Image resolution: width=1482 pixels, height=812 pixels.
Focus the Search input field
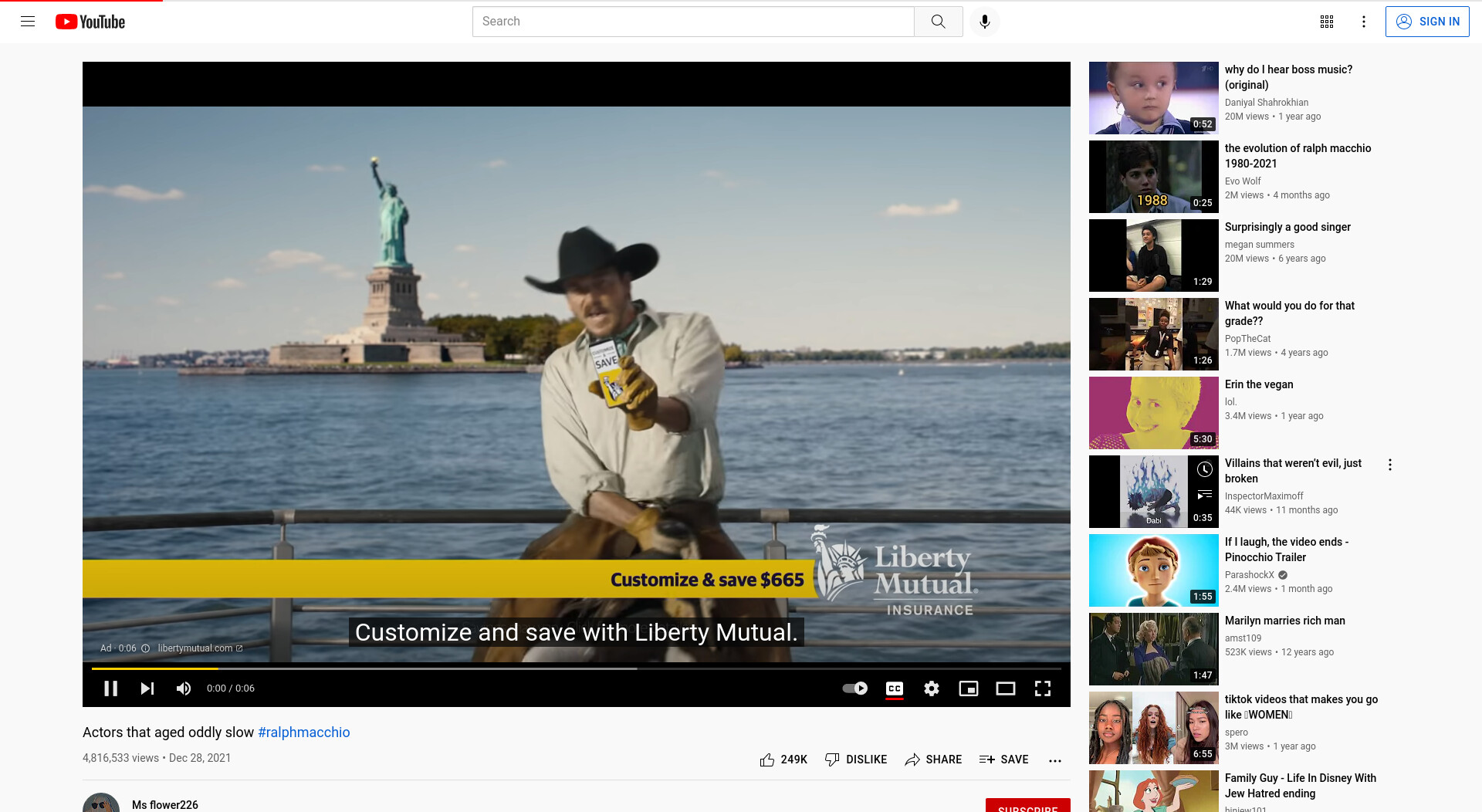[x=693, y=22]
